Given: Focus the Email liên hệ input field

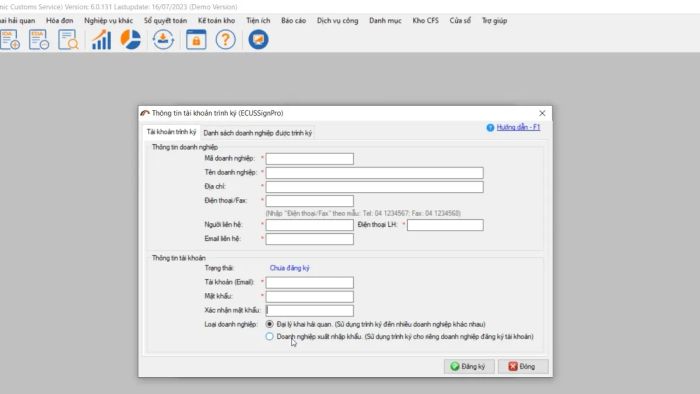Looking at the screenshot, I should coord(309,239).
